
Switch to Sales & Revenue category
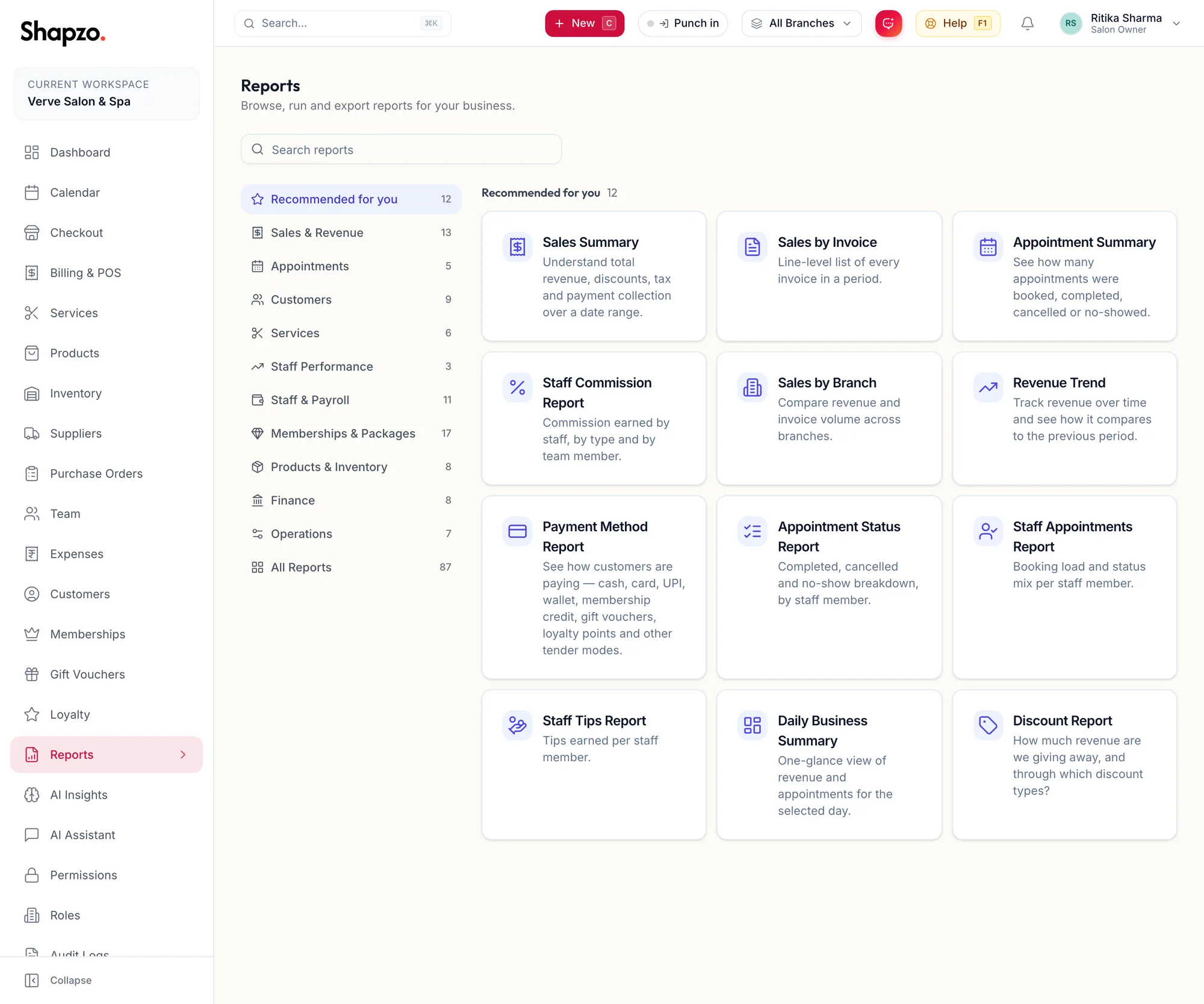coord(351,232)
